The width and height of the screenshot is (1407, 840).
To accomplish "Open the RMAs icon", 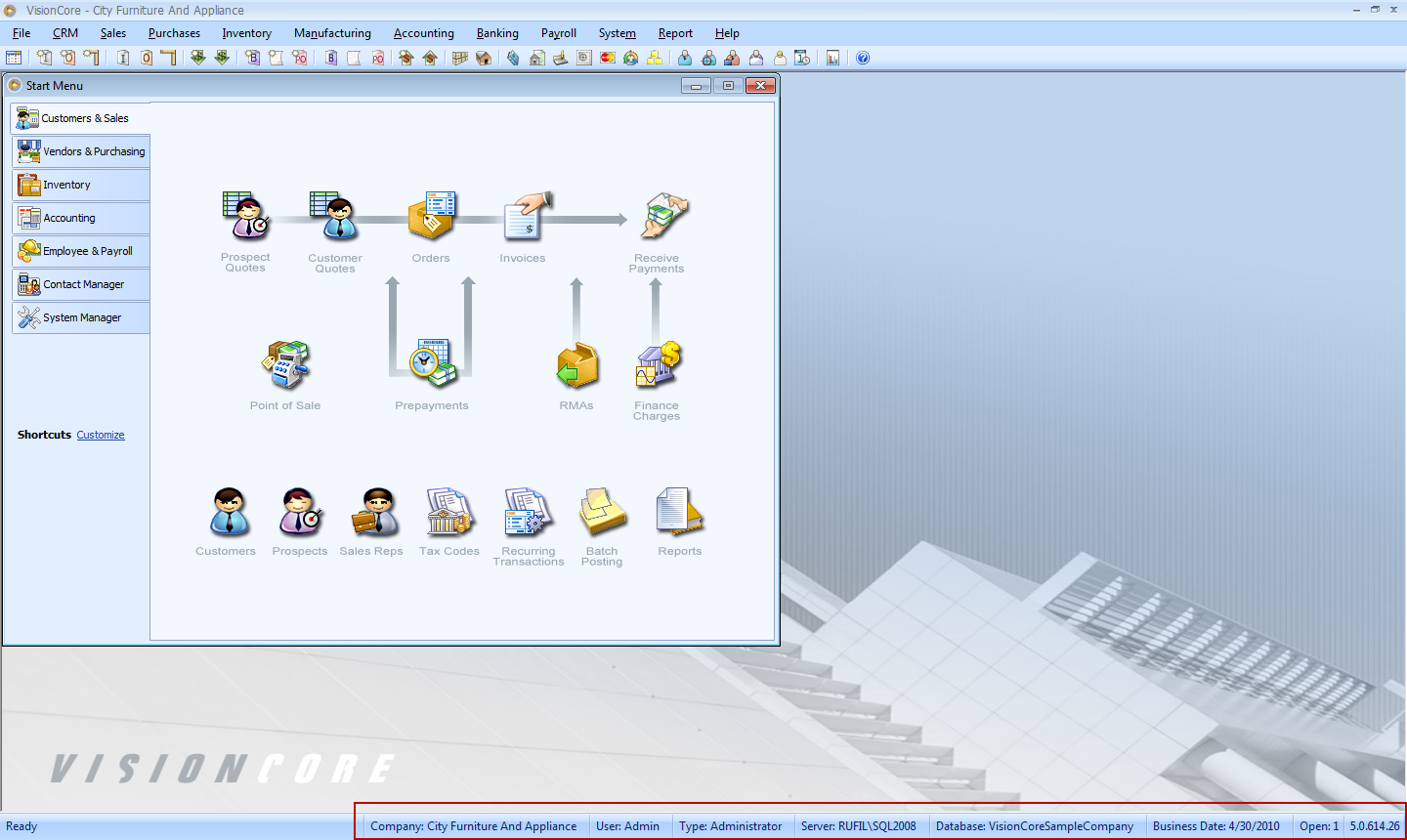I will tap(576, 365).
